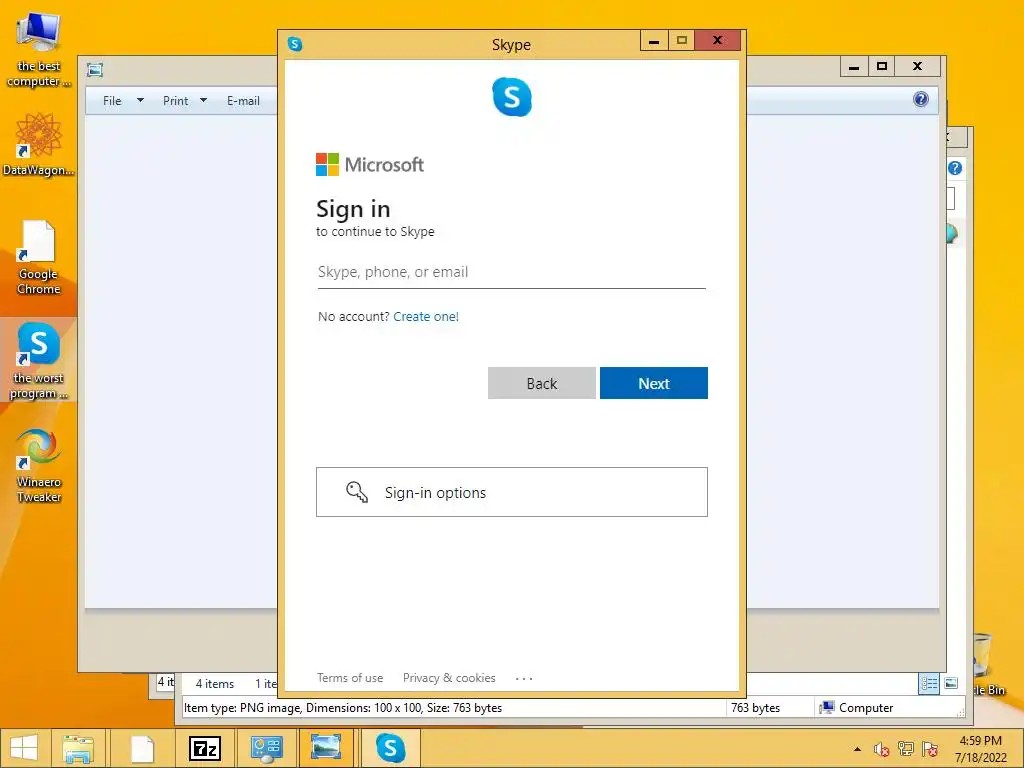1024x768 pixels.
Task: Show hidden tray icons arrow
Action: click(857, 750)
